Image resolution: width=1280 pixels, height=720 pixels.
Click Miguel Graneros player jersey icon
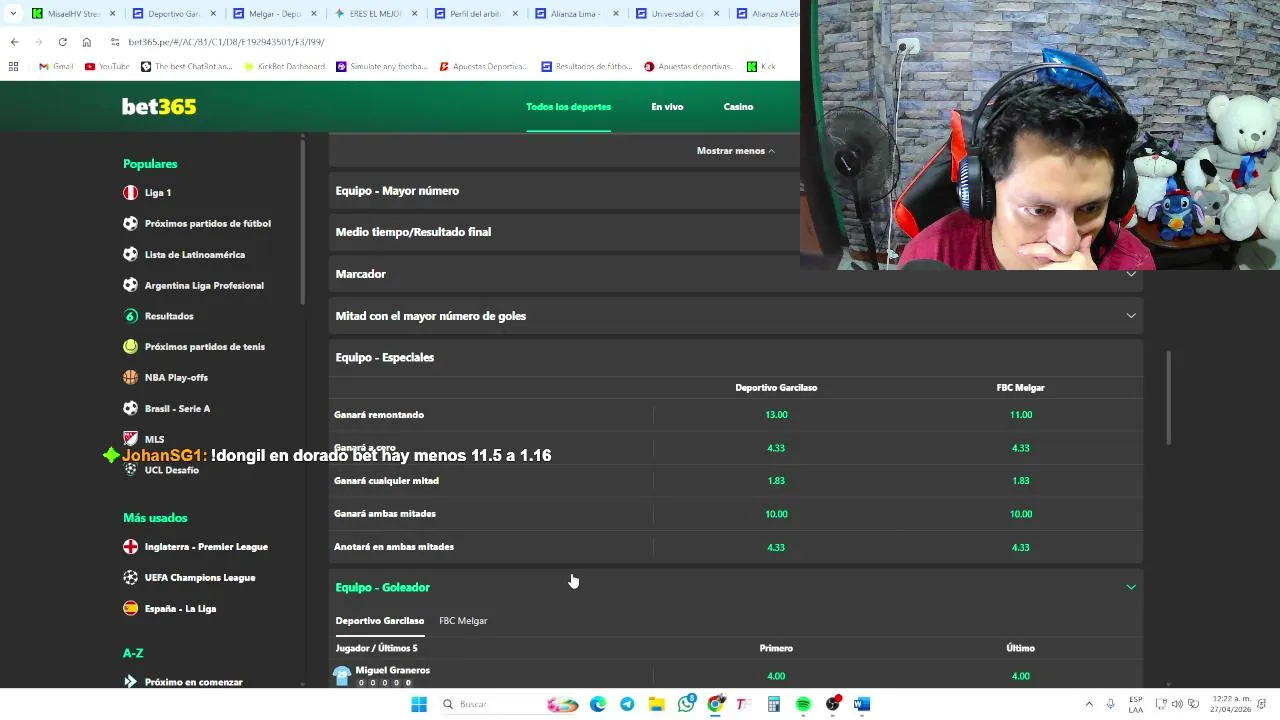(342, 676)
